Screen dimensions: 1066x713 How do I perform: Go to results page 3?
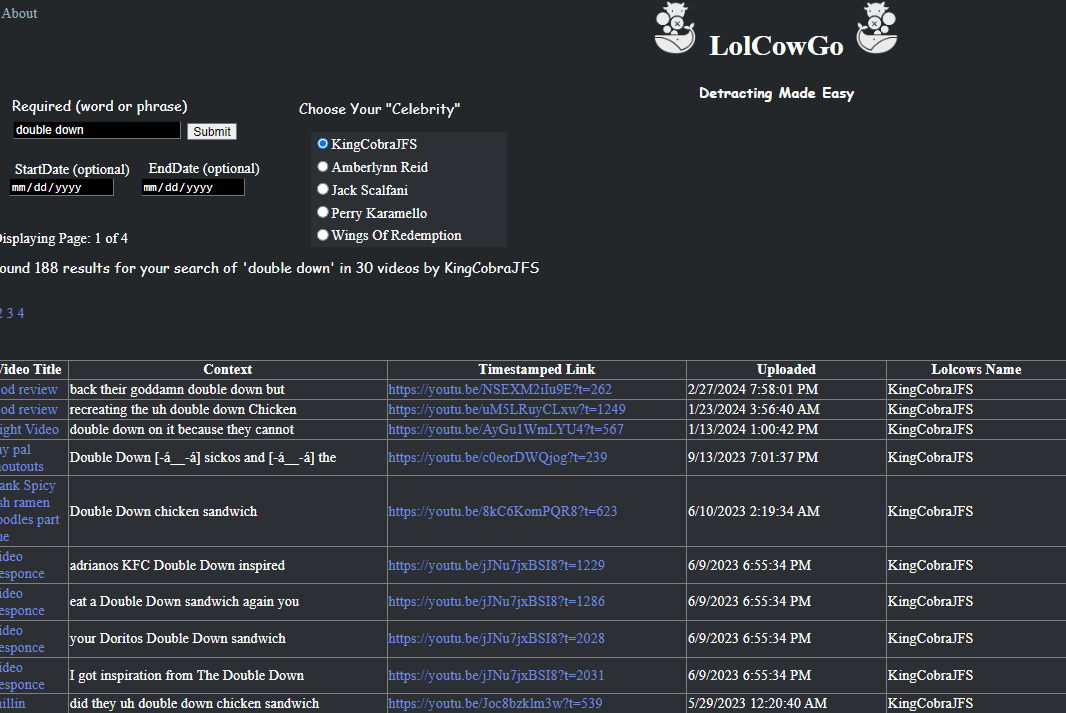coord(10,313)
